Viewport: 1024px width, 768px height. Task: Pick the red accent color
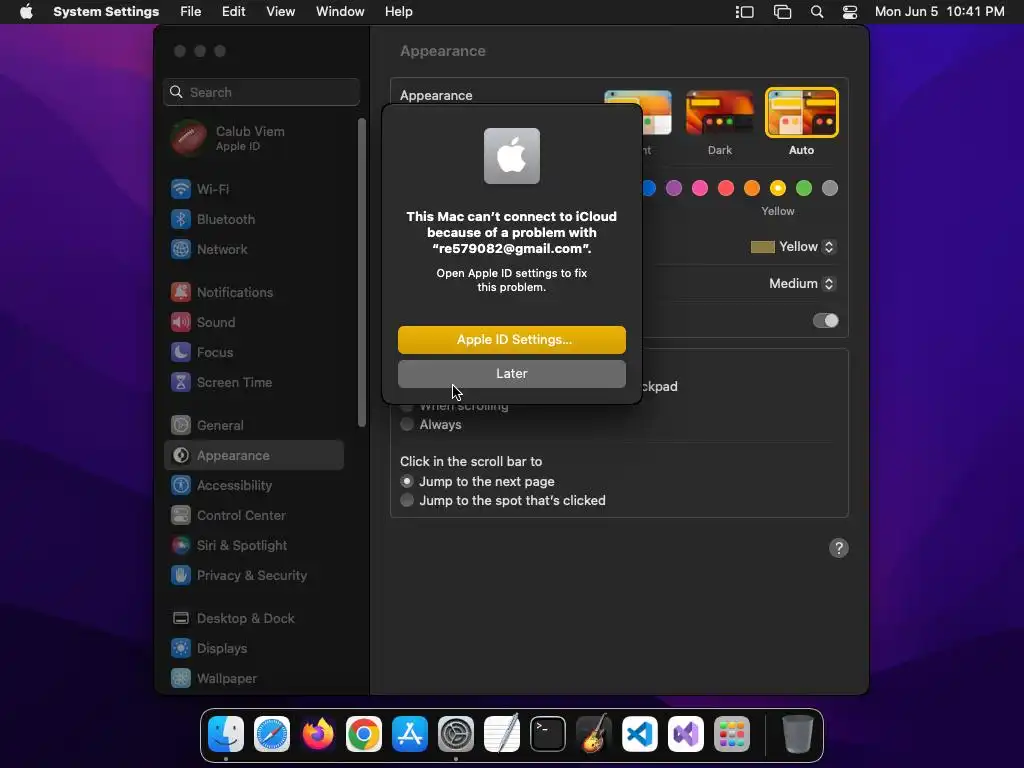pos(726,188)
